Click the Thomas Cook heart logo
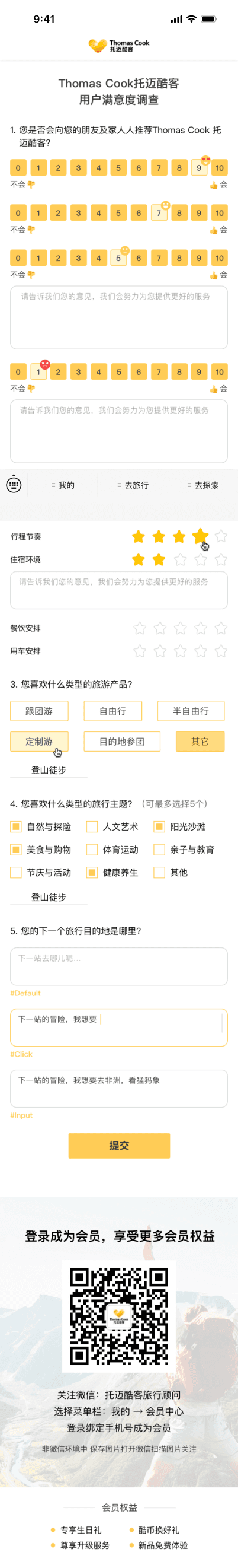238x1568 pixels. point(98,46)
